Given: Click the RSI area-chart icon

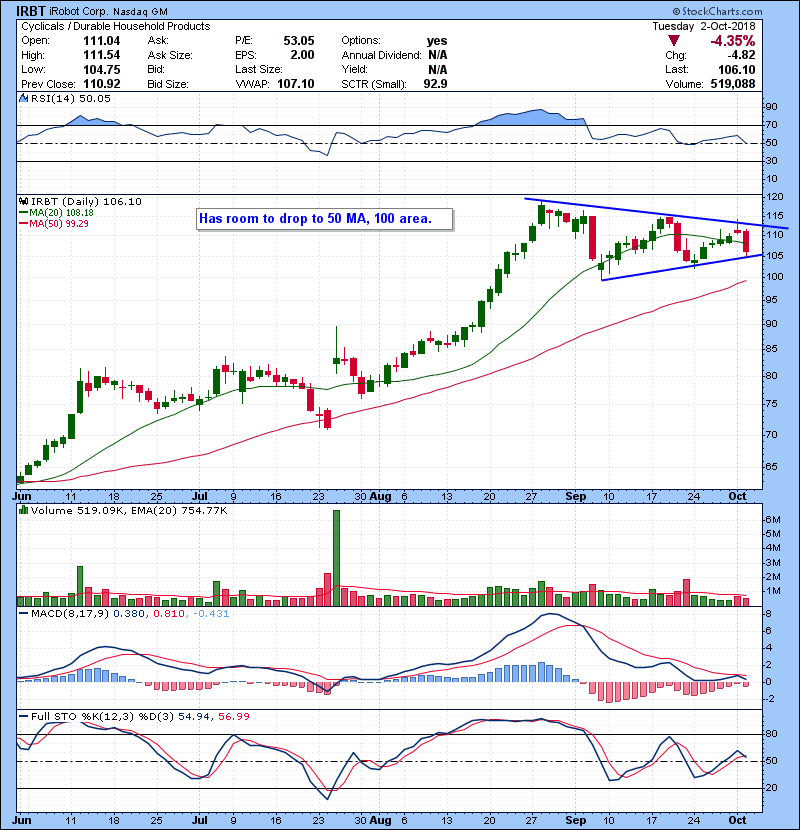Looking at the screenshot, I should 23,98.
